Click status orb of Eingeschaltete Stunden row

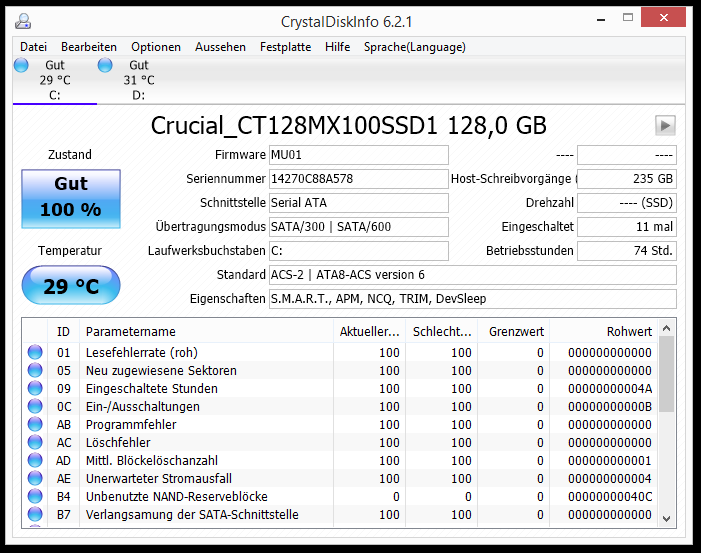pyautogui.click(x=35, y=388)
